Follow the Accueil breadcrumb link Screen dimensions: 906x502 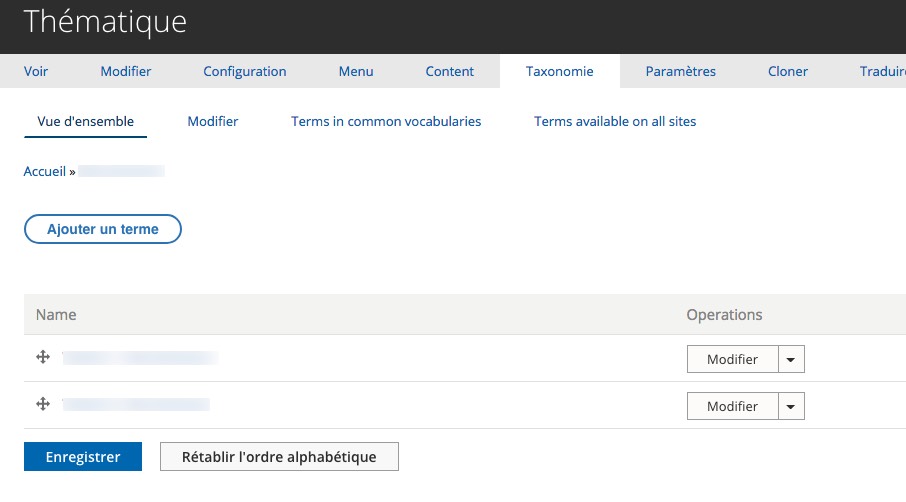(x=44, y=172)
